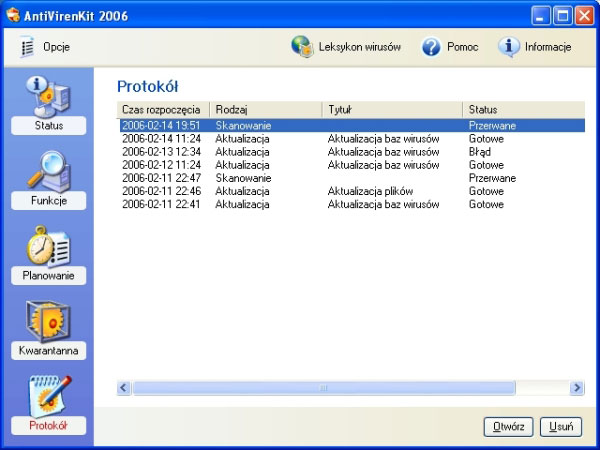Click the horizontal scrollbar left arrow
Screen dimensions: 600x450
pos(124,388)
